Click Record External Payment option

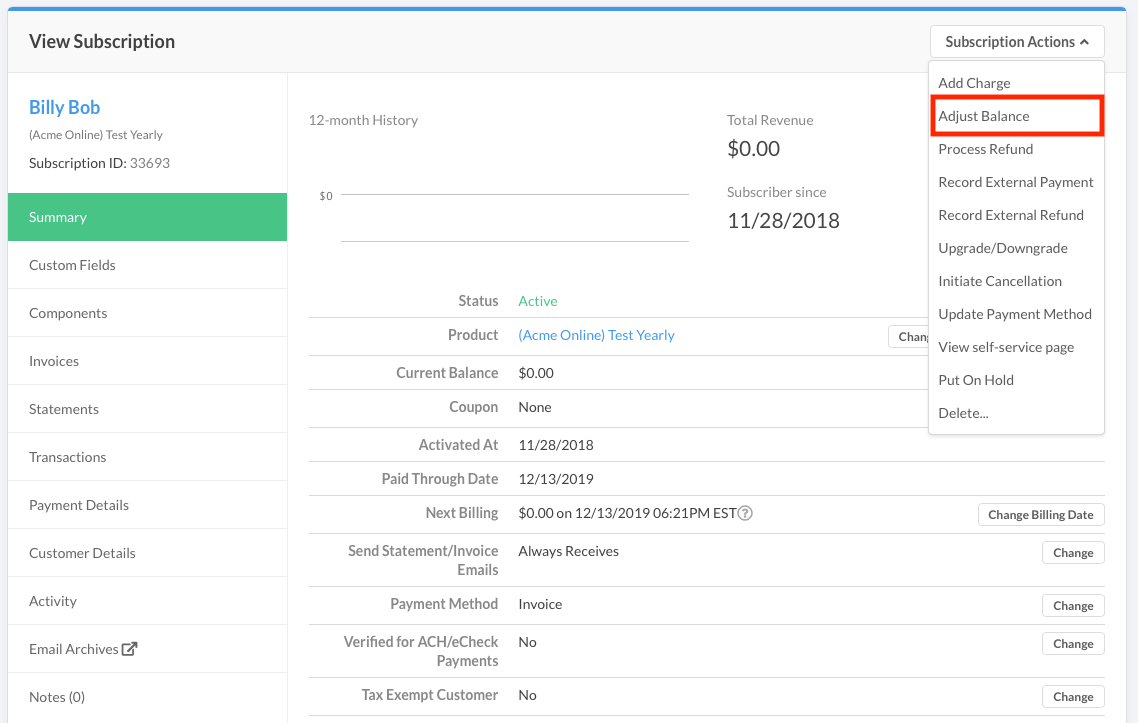pos(1015,182)
